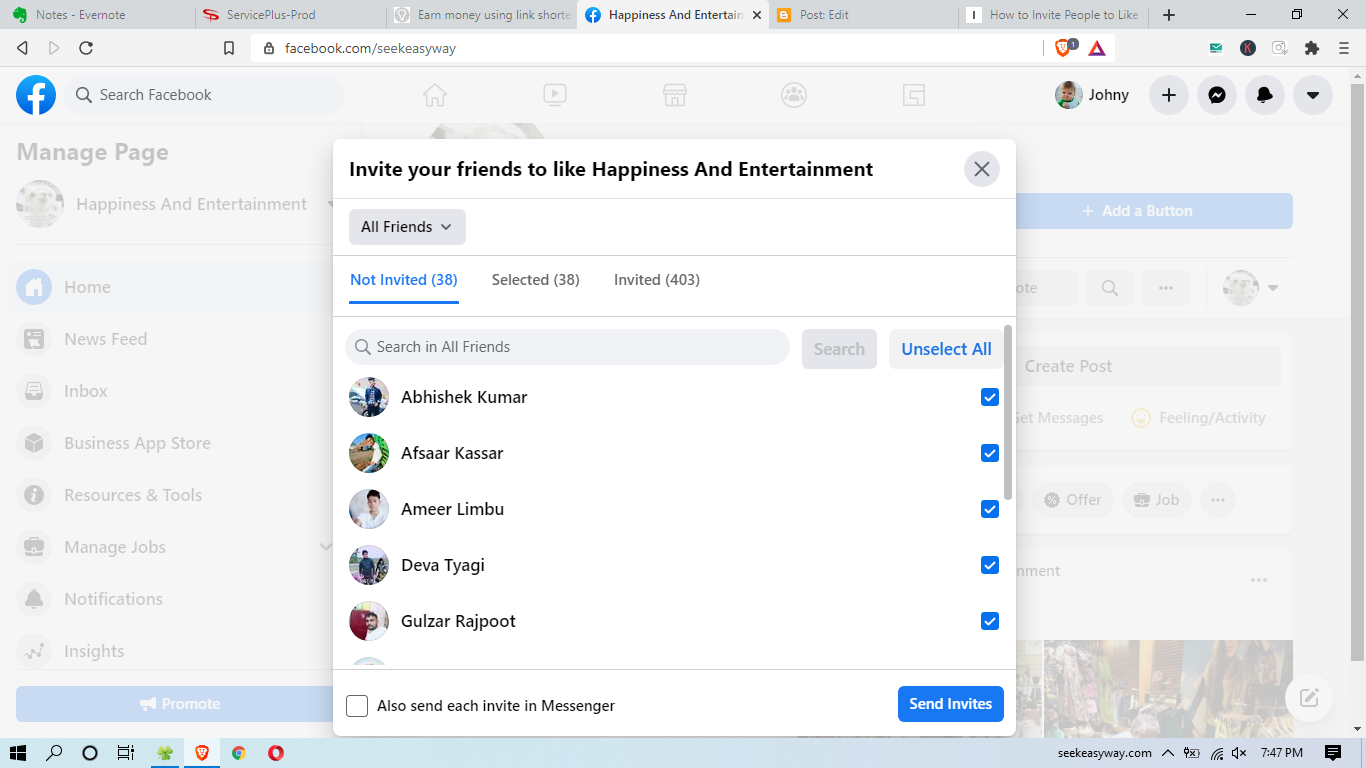The height and width of the screenshot is (768, 1366).
Task: Open the Groups icon in top bar
Action: coord(794,95)
